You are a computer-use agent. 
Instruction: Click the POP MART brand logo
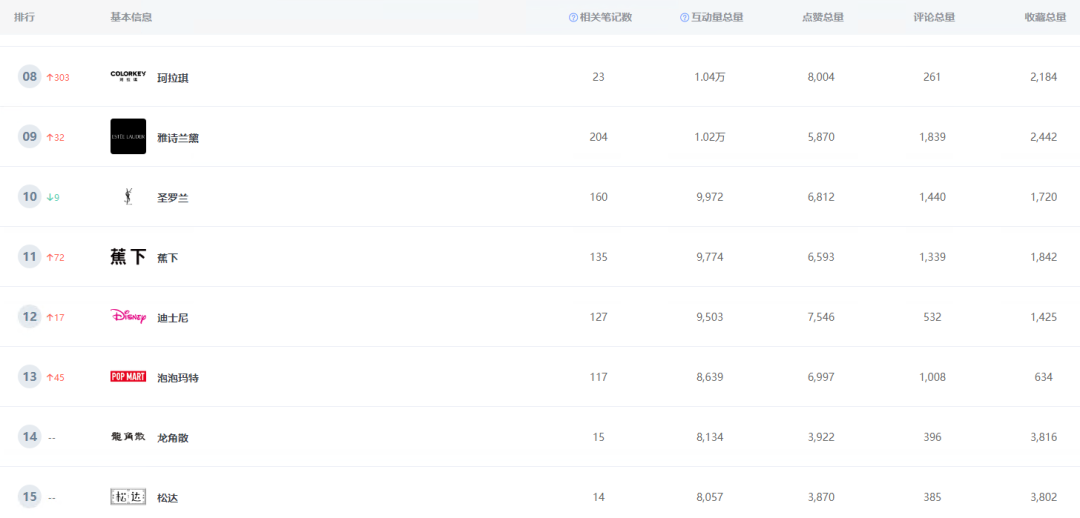pos(128,377)
